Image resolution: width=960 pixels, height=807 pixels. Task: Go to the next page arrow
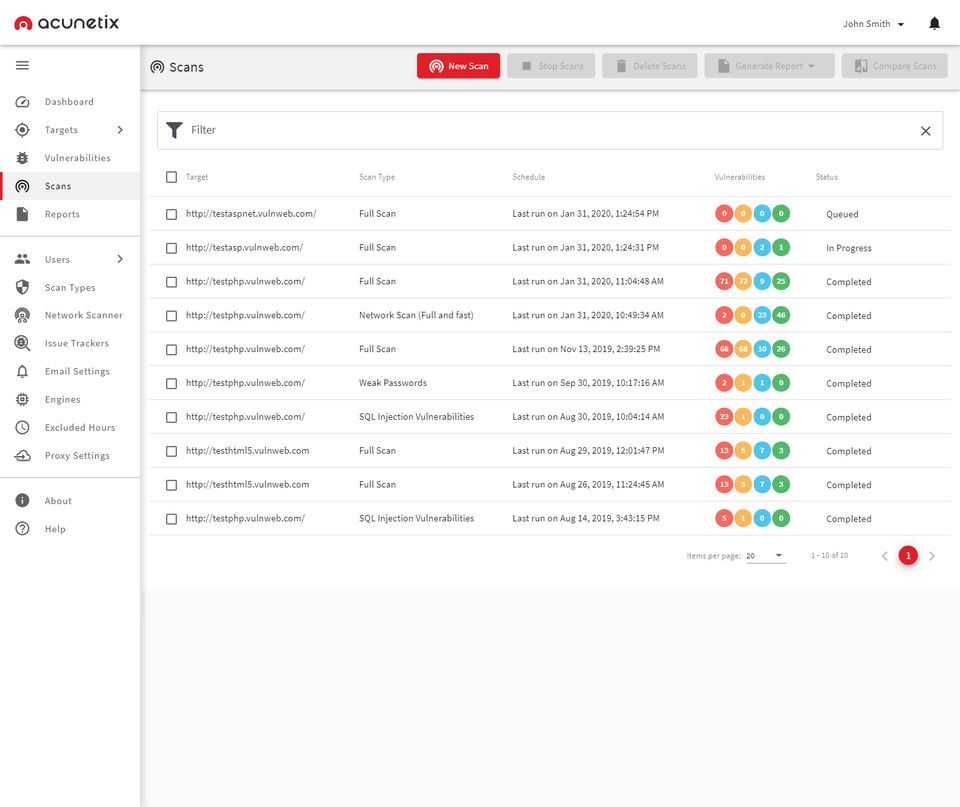coord(932,556)
